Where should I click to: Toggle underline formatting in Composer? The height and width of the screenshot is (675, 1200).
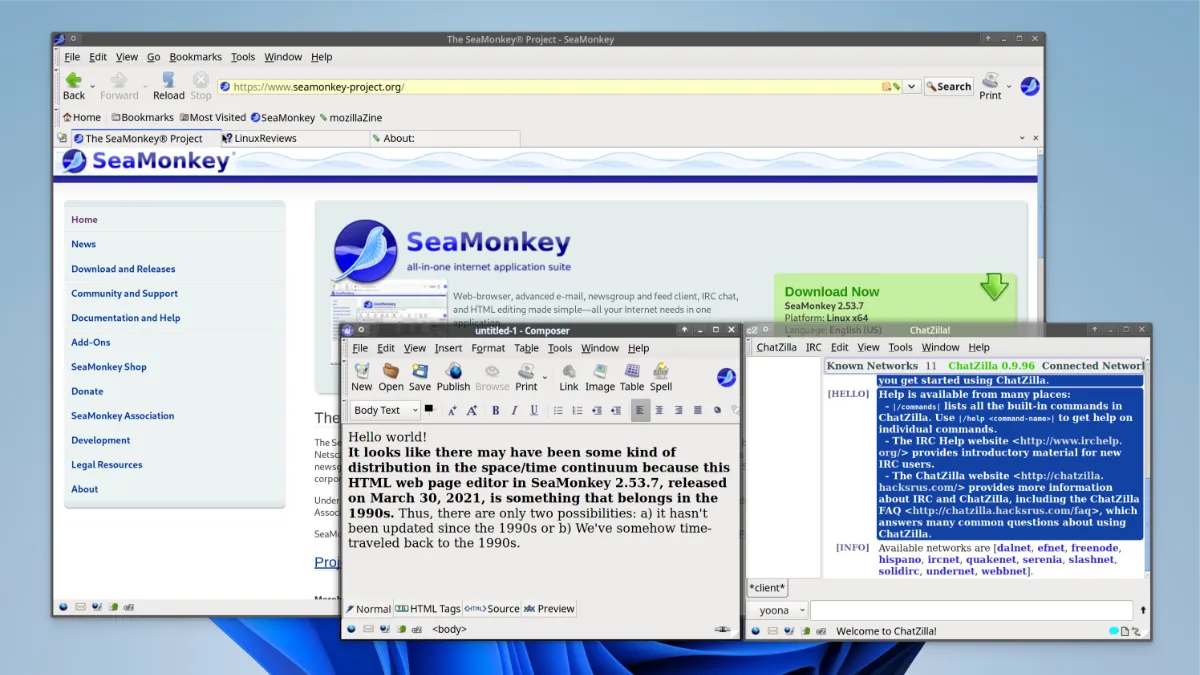(x=534, y=410)
